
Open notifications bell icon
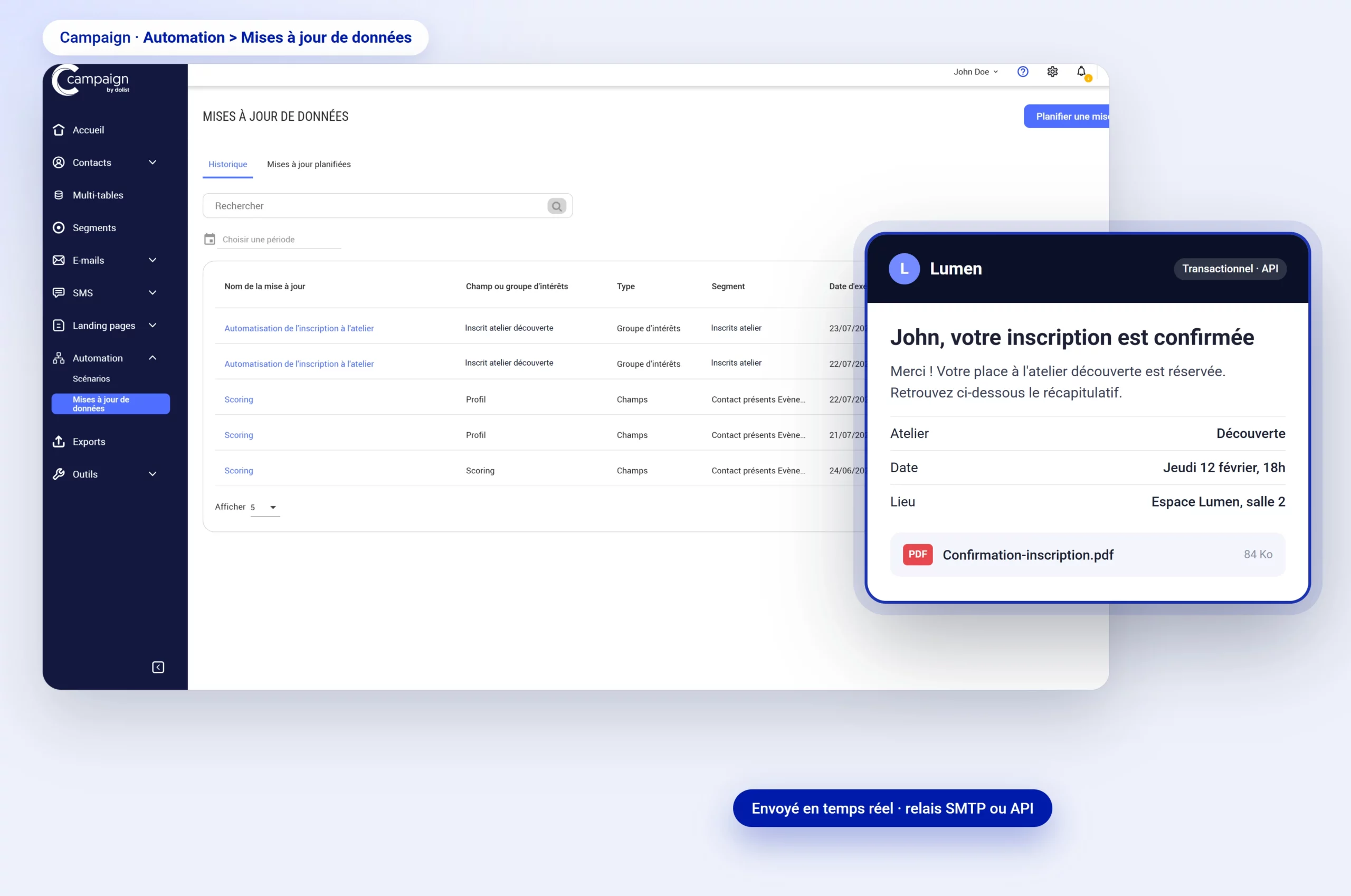point(1081,72)
